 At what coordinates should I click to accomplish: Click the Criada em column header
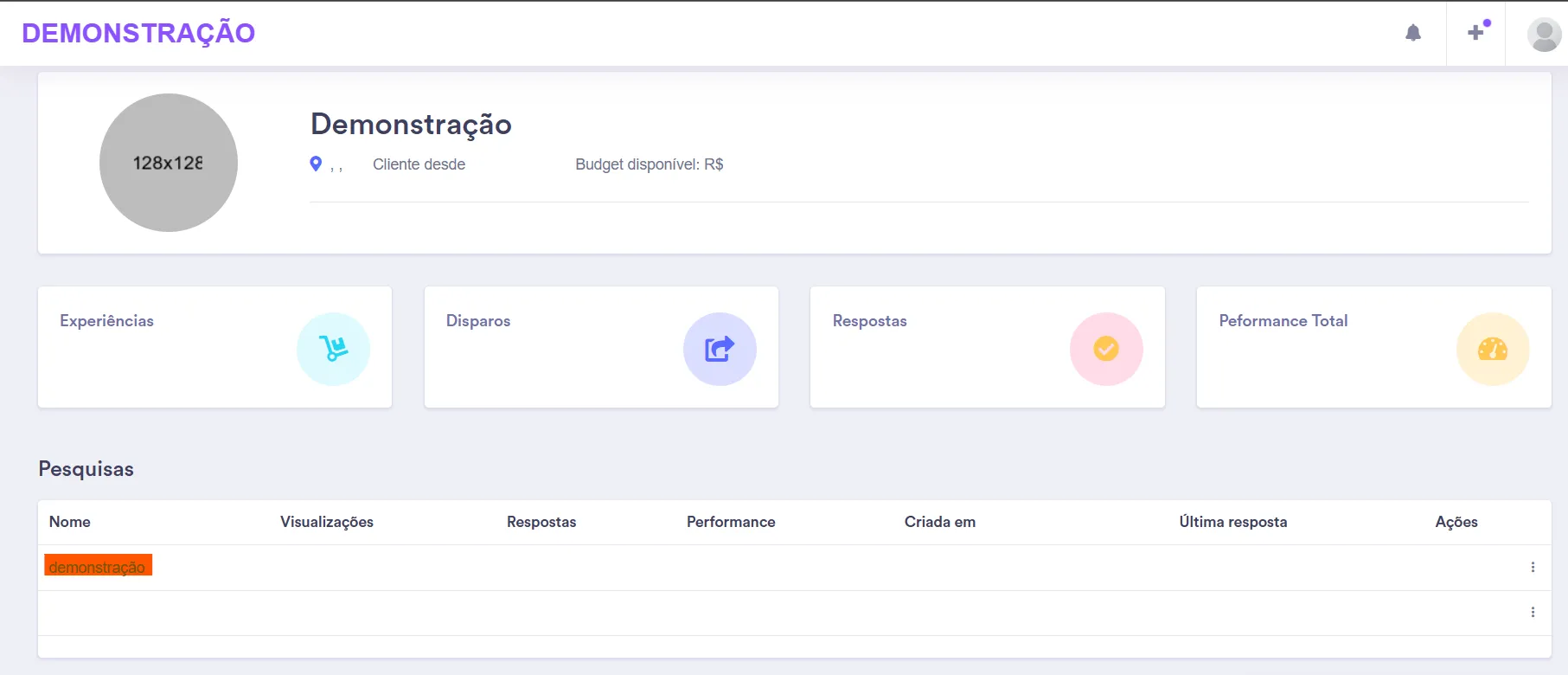940,522
